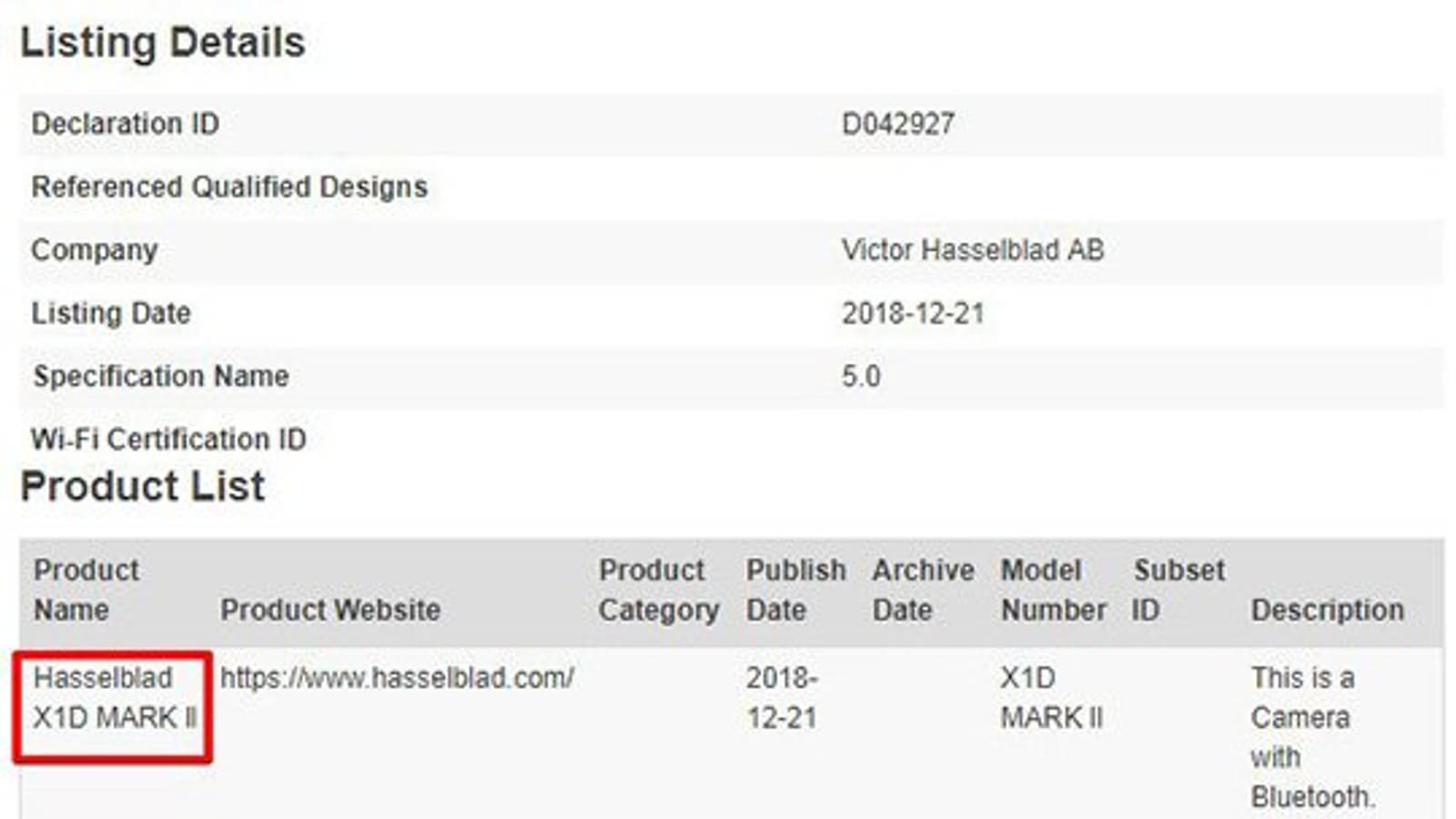Viewport: 1456px width, 819px height.
Task: Click the Model Number column header
Action: pos(1053,590)
